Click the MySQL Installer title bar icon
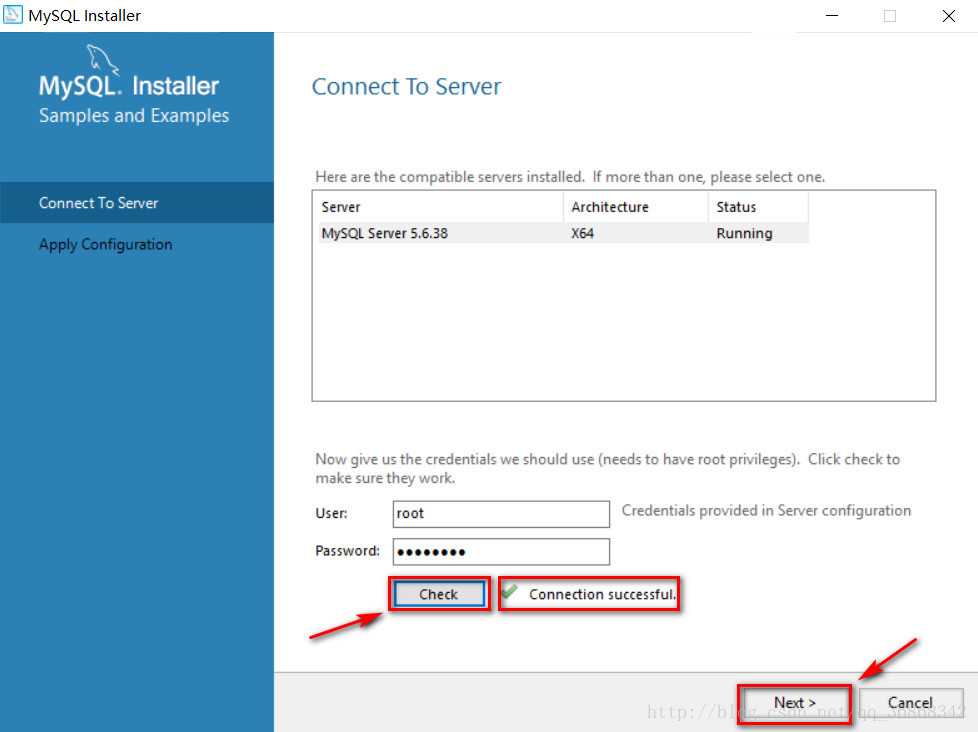 [x=12, y=14]
